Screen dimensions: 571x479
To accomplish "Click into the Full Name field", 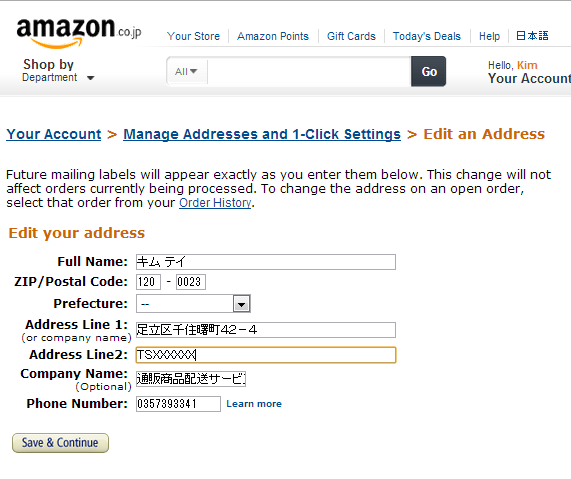I will point(266,262).
